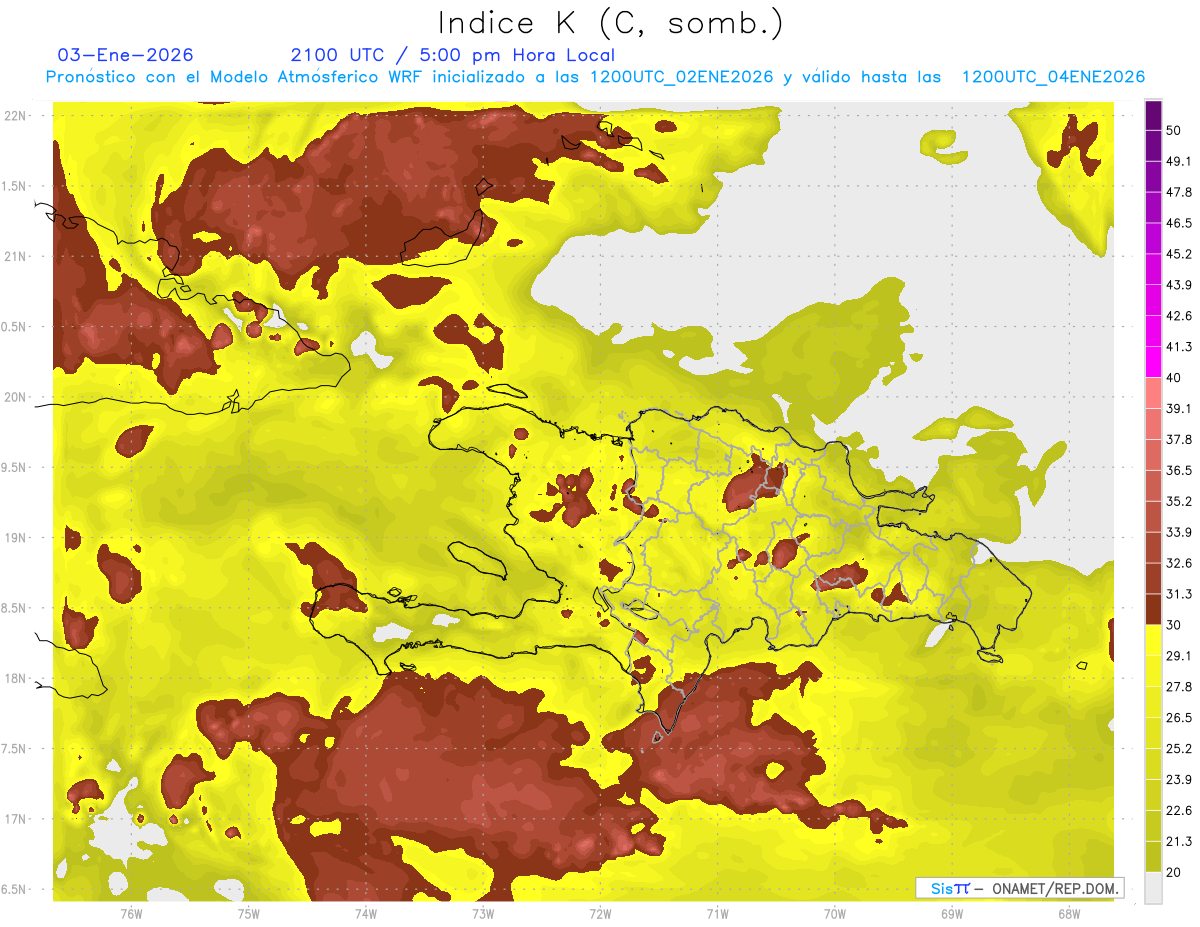Click the colorbar value 23.9
1200x927 pixels.
click(1180, 780)
